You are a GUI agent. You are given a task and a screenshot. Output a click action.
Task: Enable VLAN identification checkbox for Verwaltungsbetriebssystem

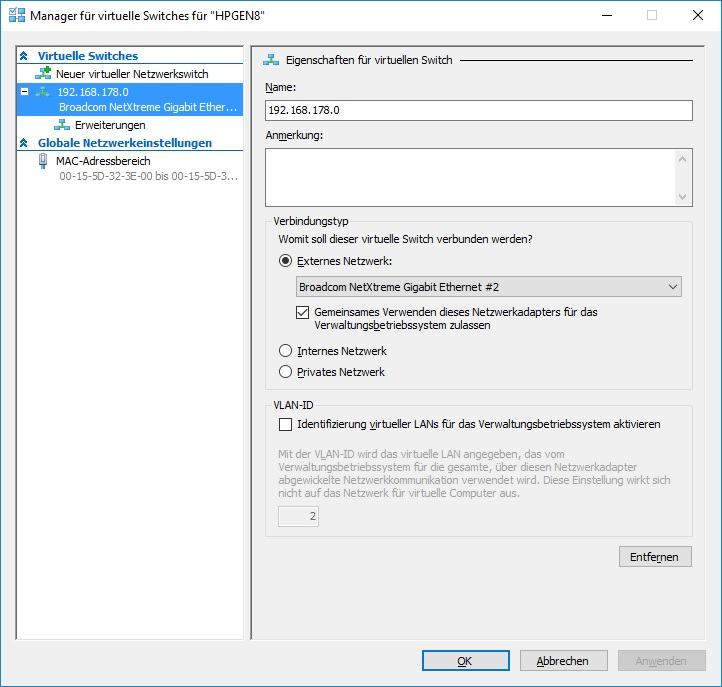click(285, 425)
